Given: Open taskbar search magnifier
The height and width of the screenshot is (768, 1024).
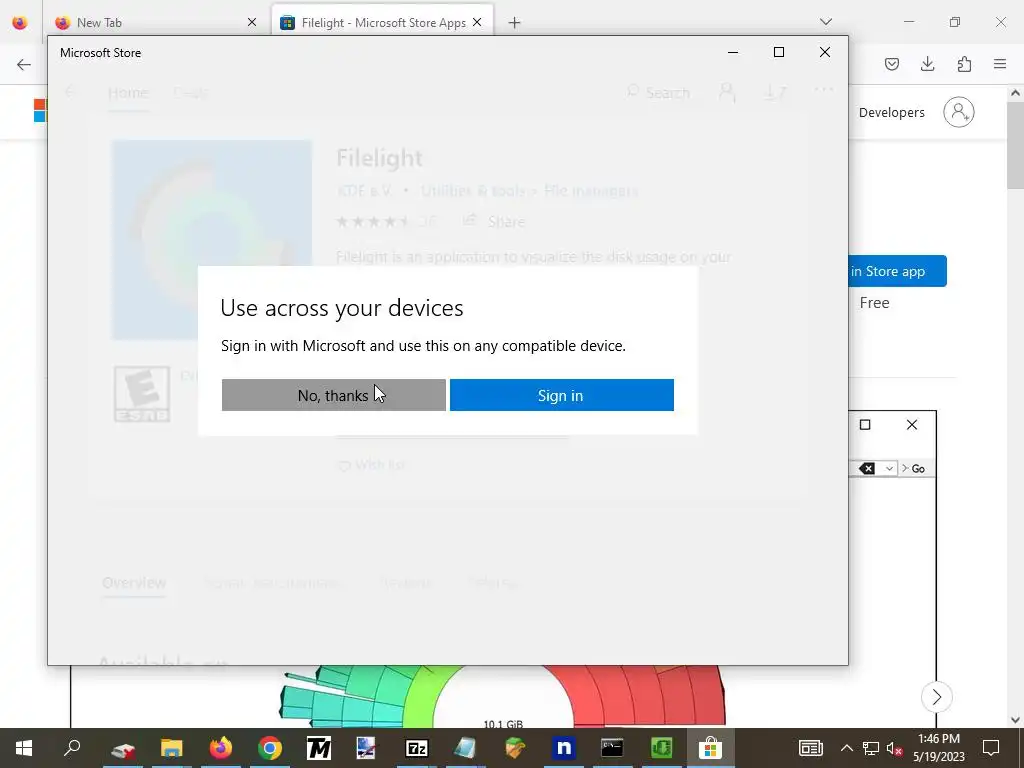Looking at the screenshot, I should click(72, 748).
